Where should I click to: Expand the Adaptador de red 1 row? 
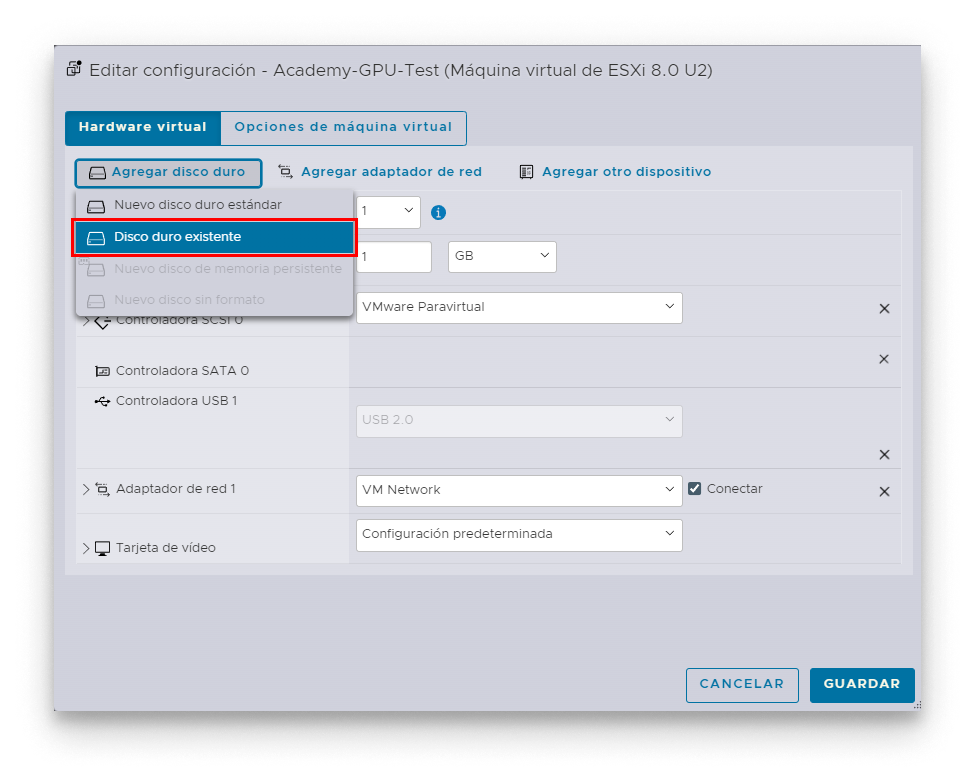[x=86, y=489]
